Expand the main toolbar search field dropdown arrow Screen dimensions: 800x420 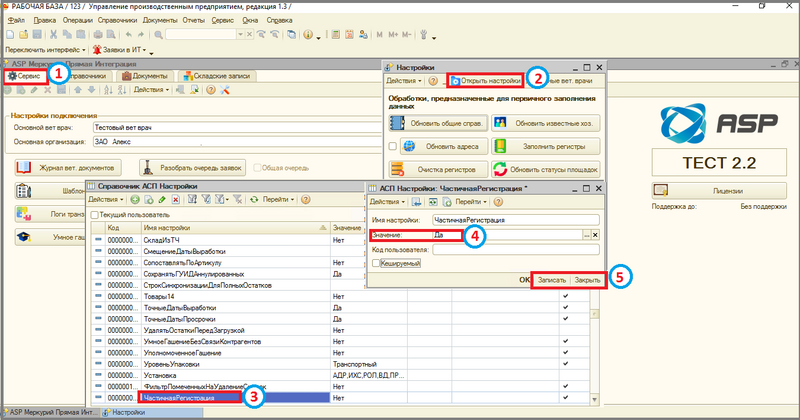(240, 35)
